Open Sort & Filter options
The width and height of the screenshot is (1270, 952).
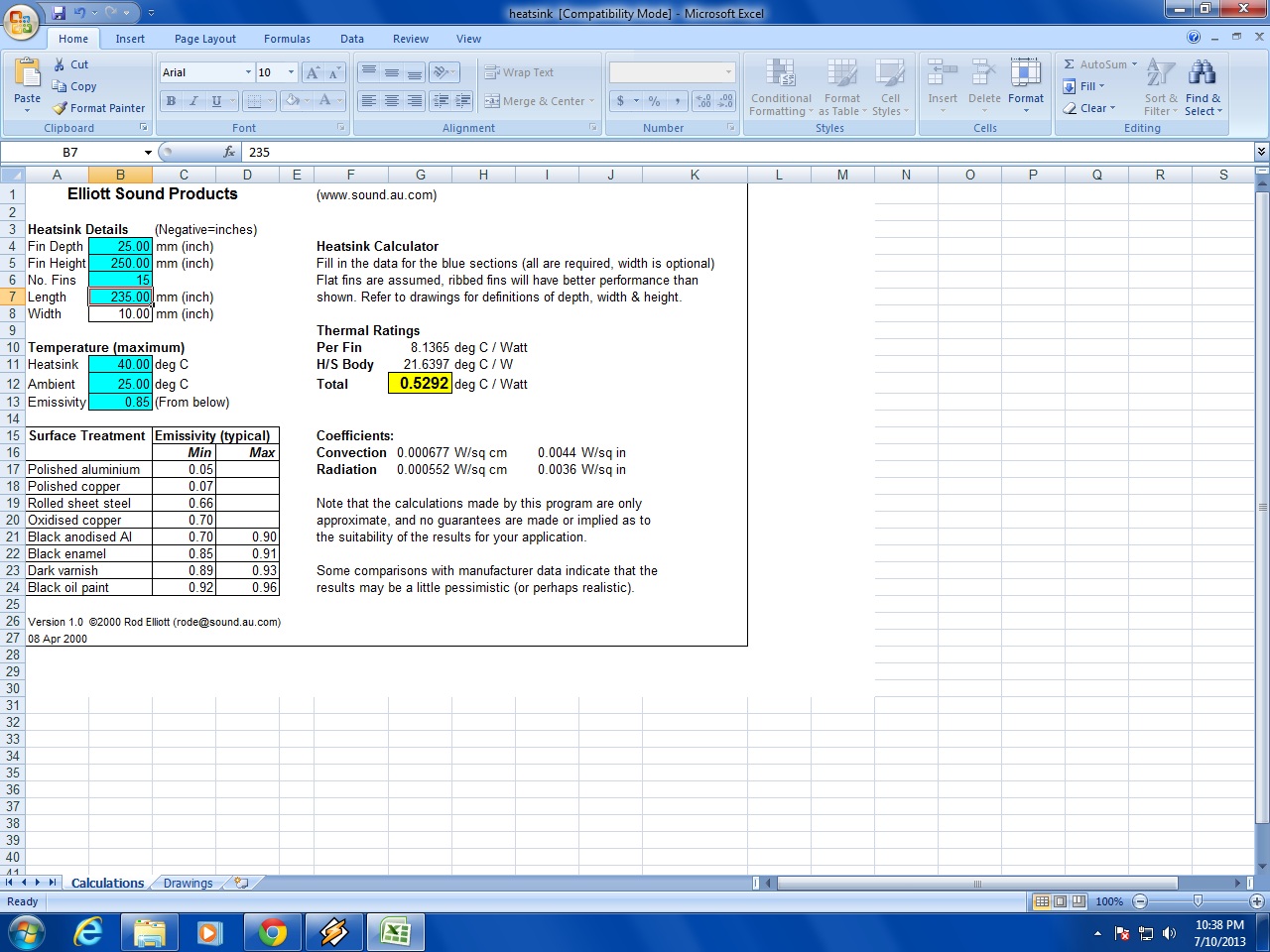point(1161,87)
